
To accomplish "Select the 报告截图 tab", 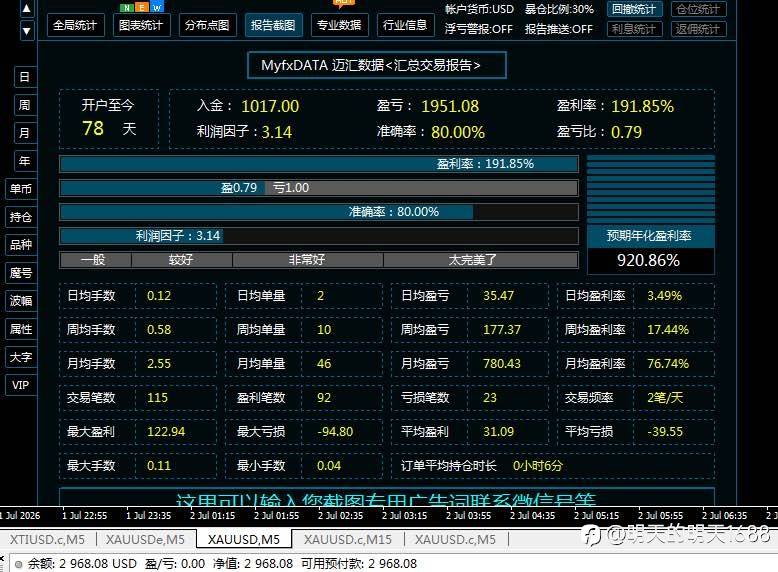I will coord(273,25).
